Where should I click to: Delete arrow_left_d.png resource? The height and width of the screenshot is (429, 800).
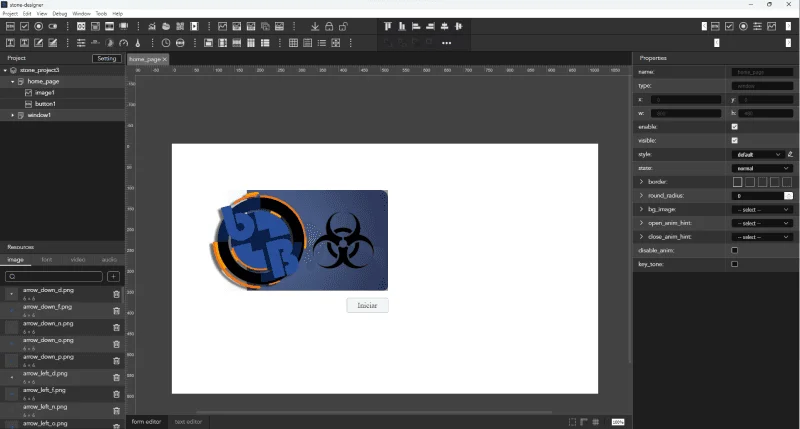coord(116,377)
